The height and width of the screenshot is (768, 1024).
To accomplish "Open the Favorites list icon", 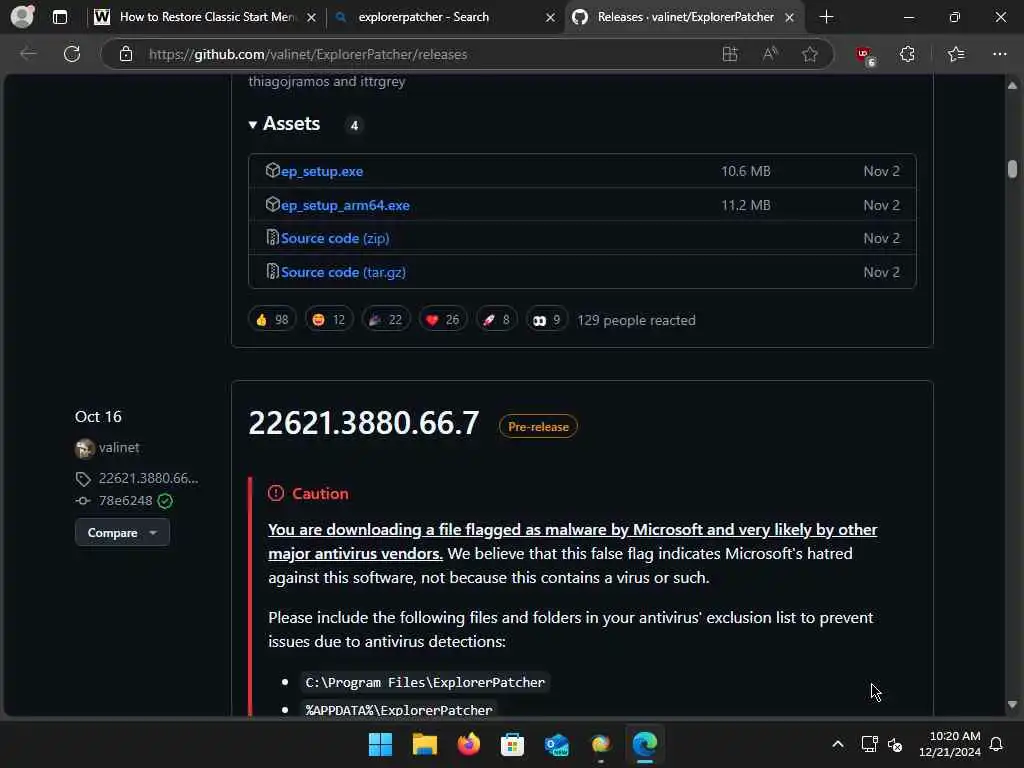I will click(x=956, y=54).
